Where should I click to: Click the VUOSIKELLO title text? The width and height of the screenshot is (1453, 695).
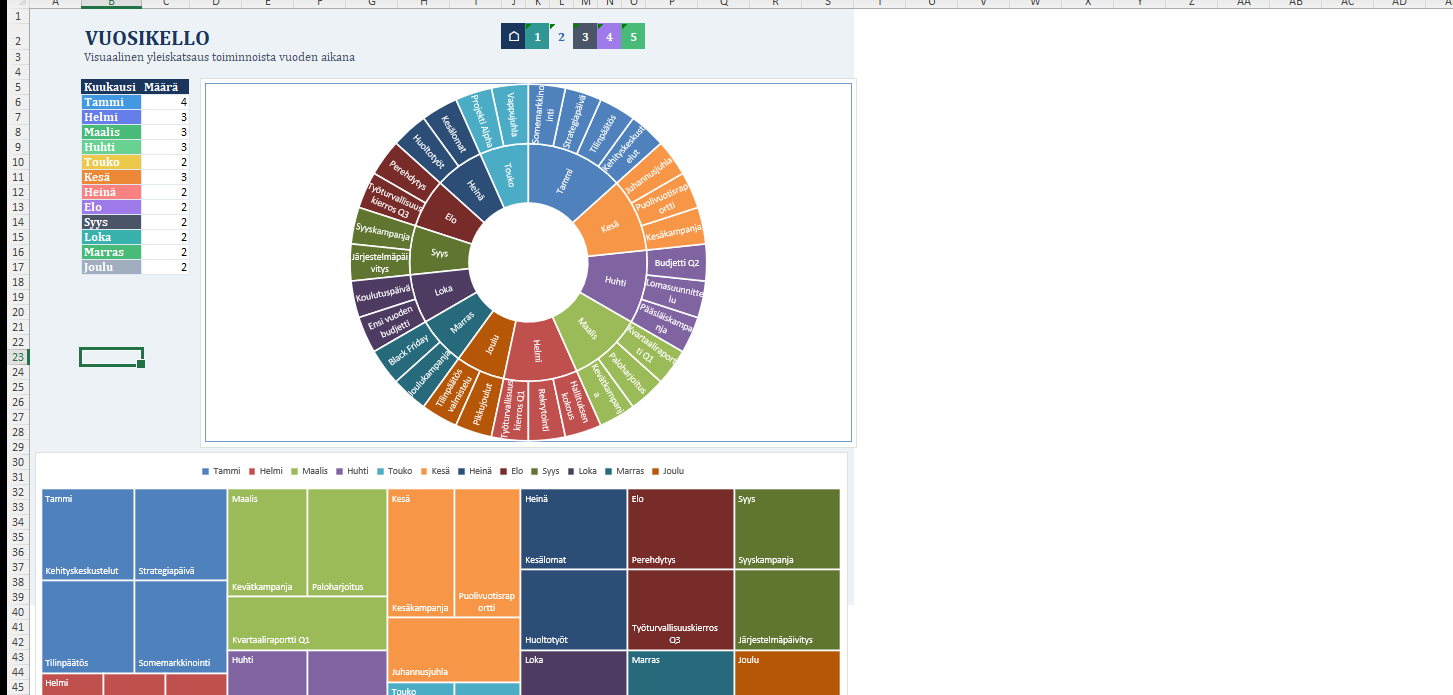(x=147, y=38)
